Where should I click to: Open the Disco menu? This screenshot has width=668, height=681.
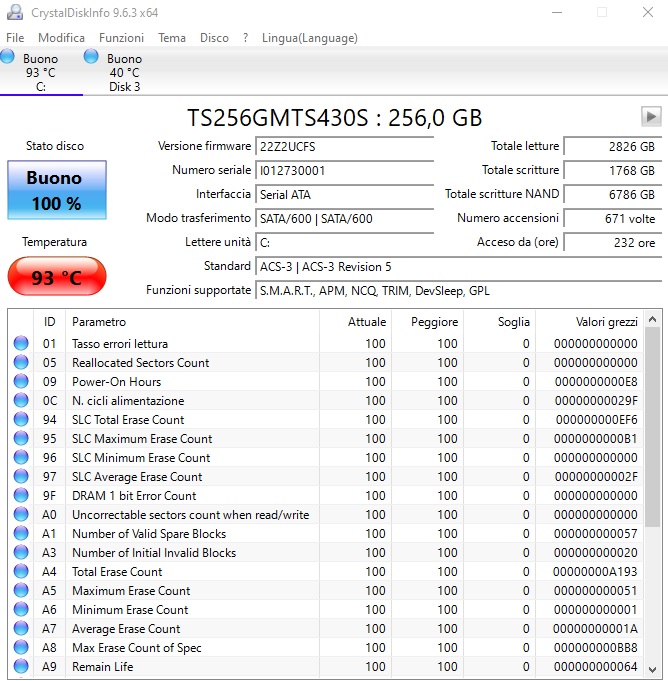214,38
